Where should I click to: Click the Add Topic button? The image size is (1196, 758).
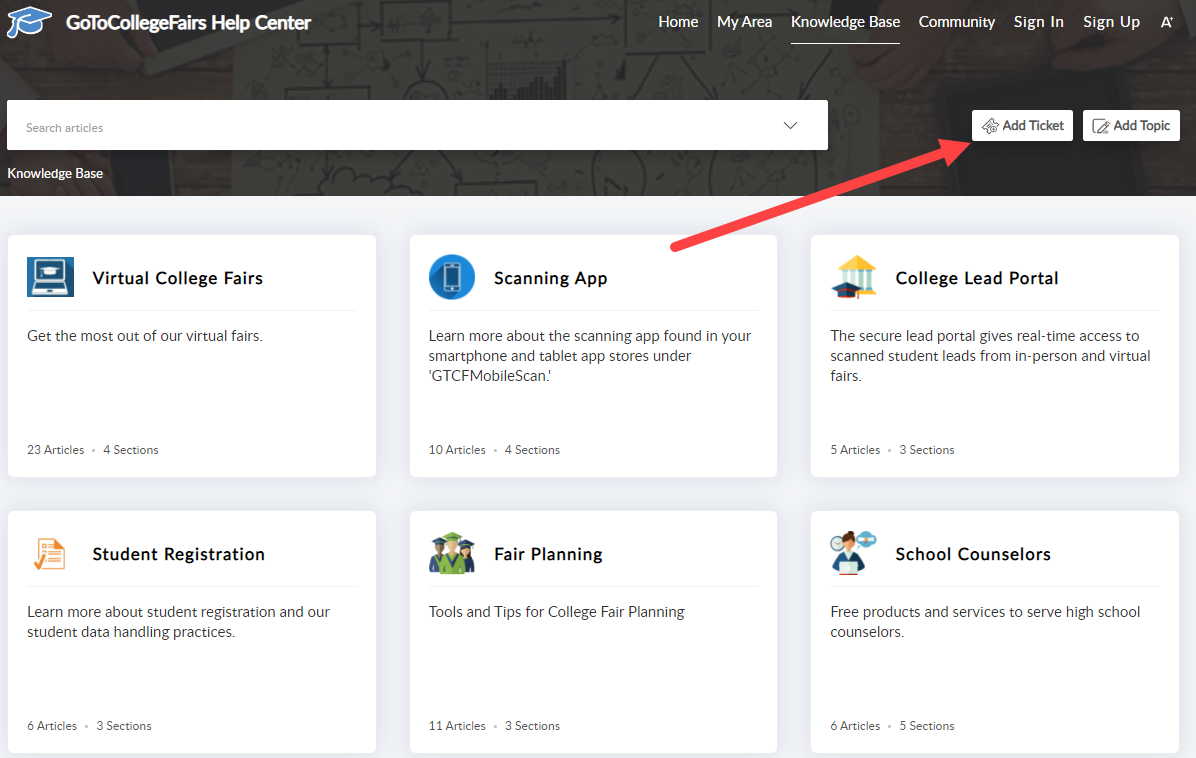pyautogui.click(x=1131, y=126)
